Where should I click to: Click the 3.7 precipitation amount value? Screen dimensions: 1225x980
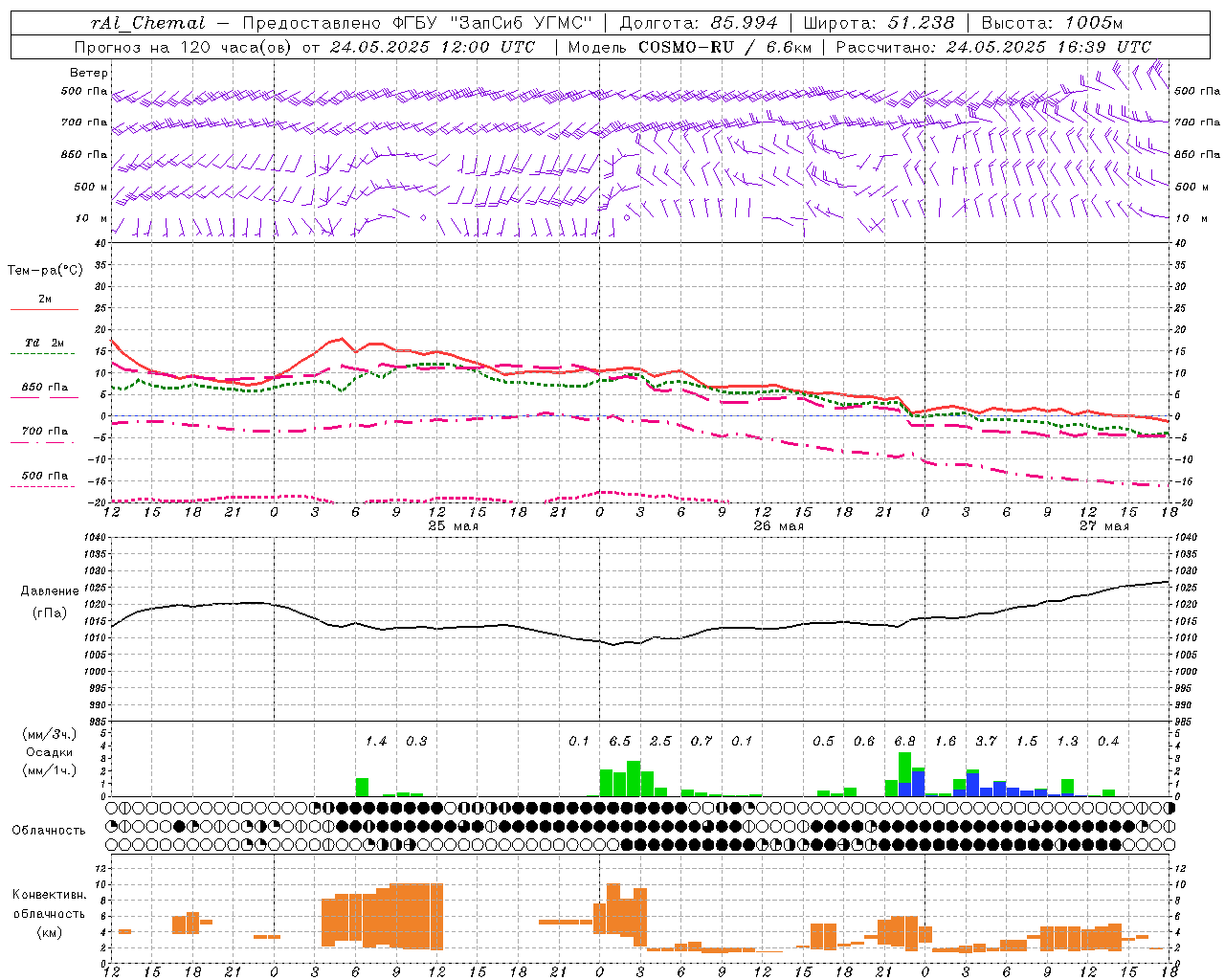click(x=986, y=741)
